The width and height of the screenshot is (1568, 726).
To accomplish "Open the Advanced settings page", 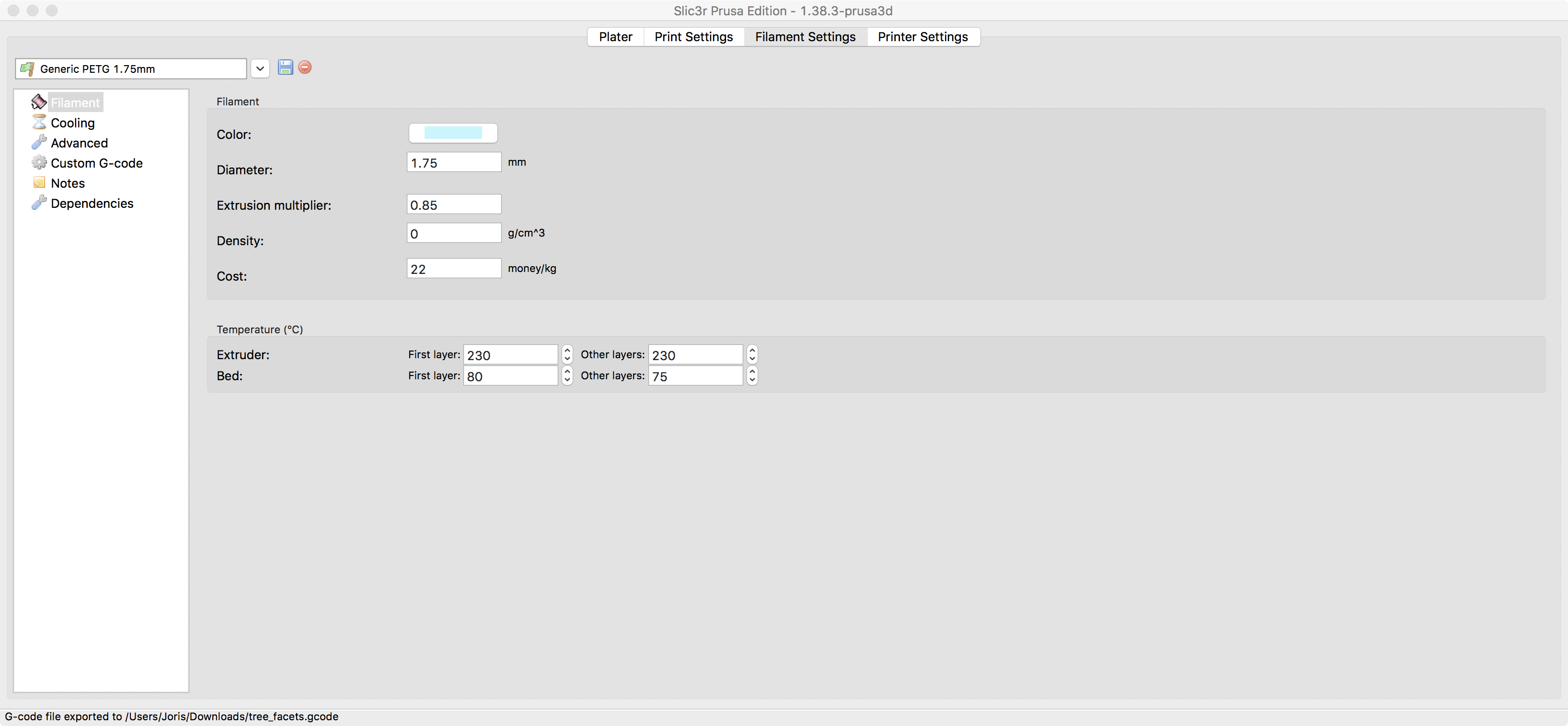I will point(79,143).
